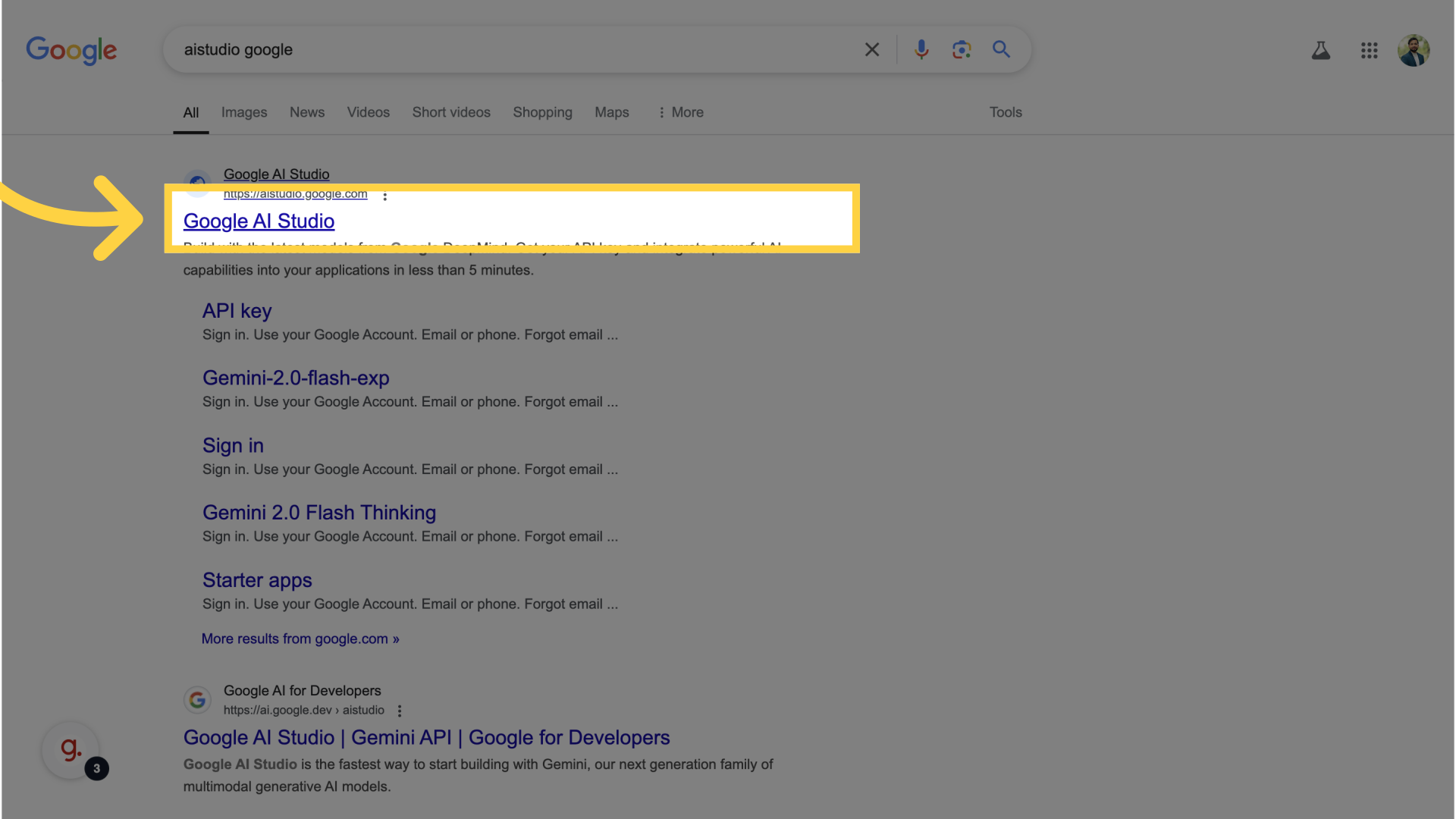1456x819 pixels.
Task: Open three-dot menu beside ai.google.dev result
Action: tap(400, 711)
